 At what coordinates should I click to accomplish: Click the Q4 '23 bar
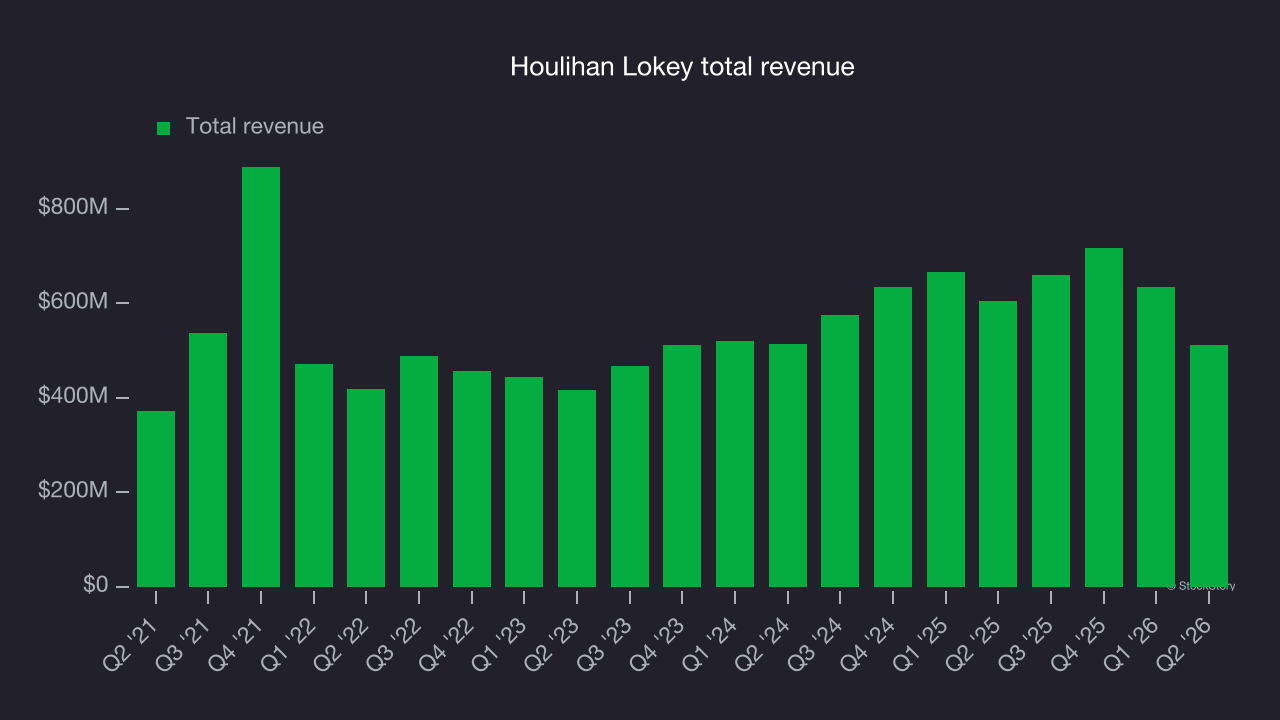(682, 466)
